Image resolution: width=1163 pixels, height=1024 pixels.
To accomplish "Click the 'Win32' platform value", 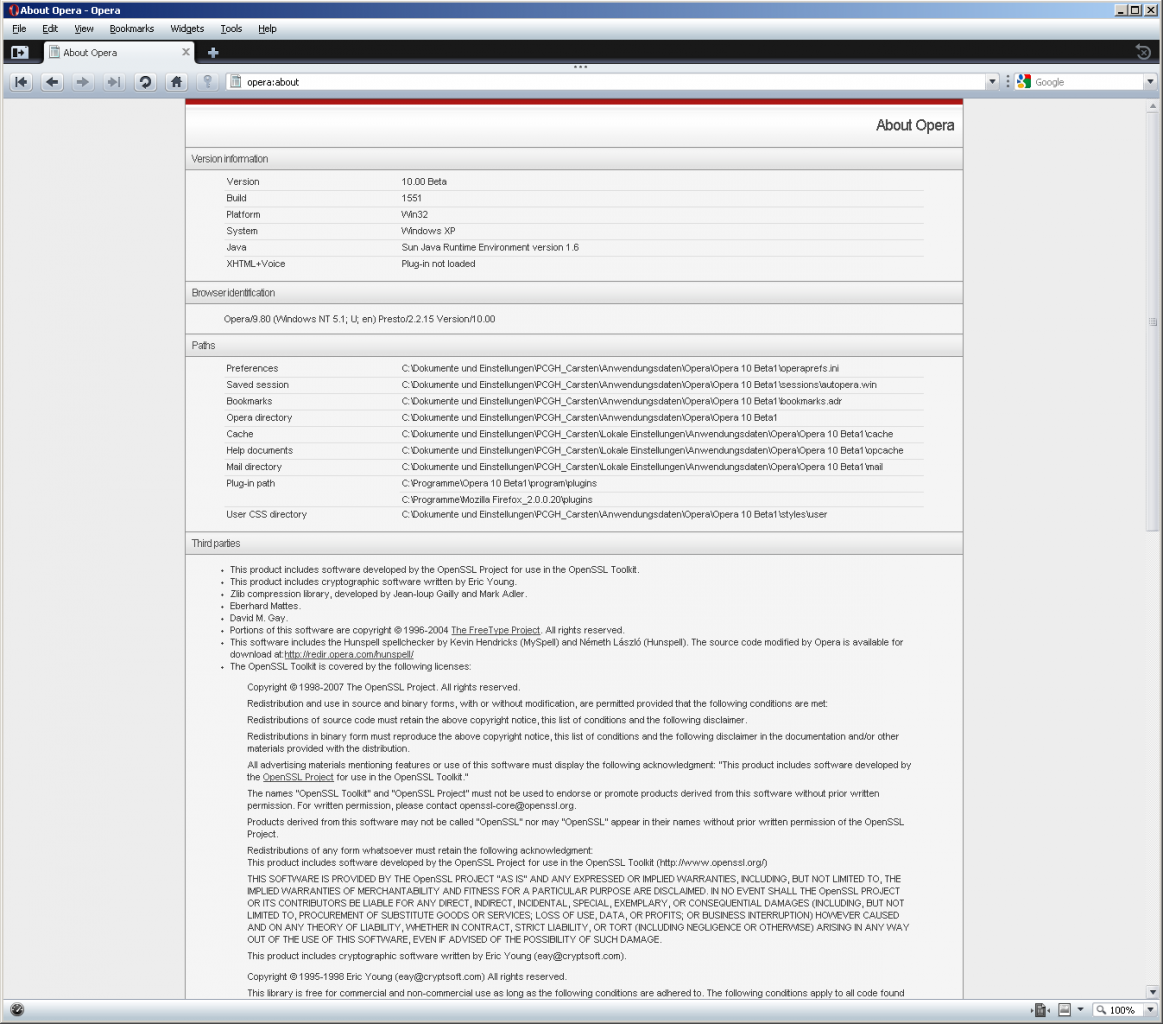I will [415, 214].
